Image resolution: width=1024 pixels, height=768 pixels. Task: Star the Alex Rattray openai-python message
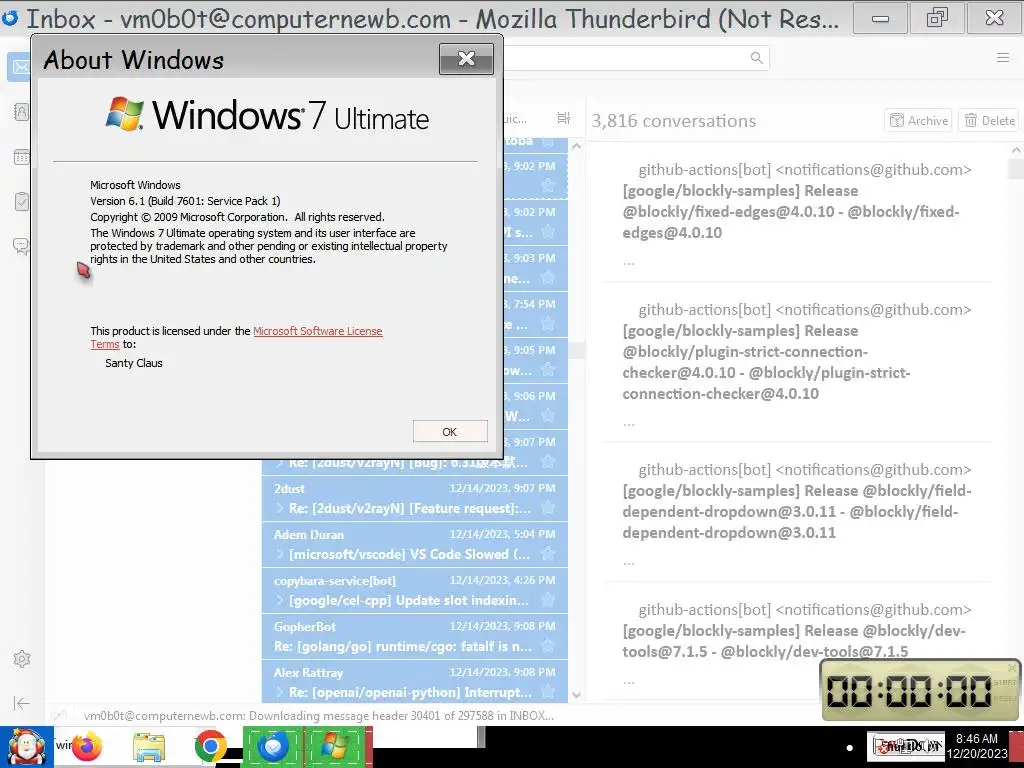click(548, 692)
